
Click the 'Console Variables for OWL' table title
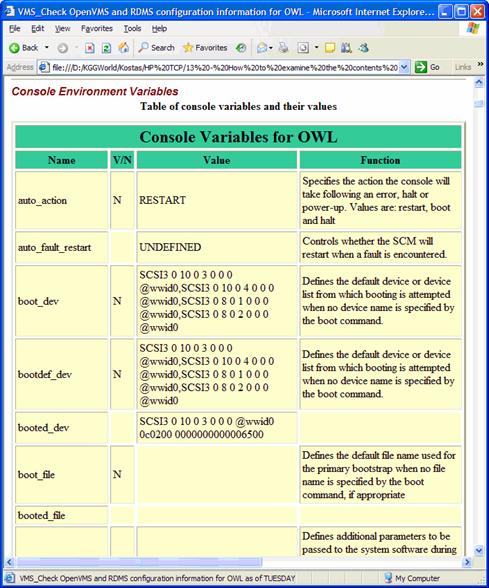click(x=238, y=136)
